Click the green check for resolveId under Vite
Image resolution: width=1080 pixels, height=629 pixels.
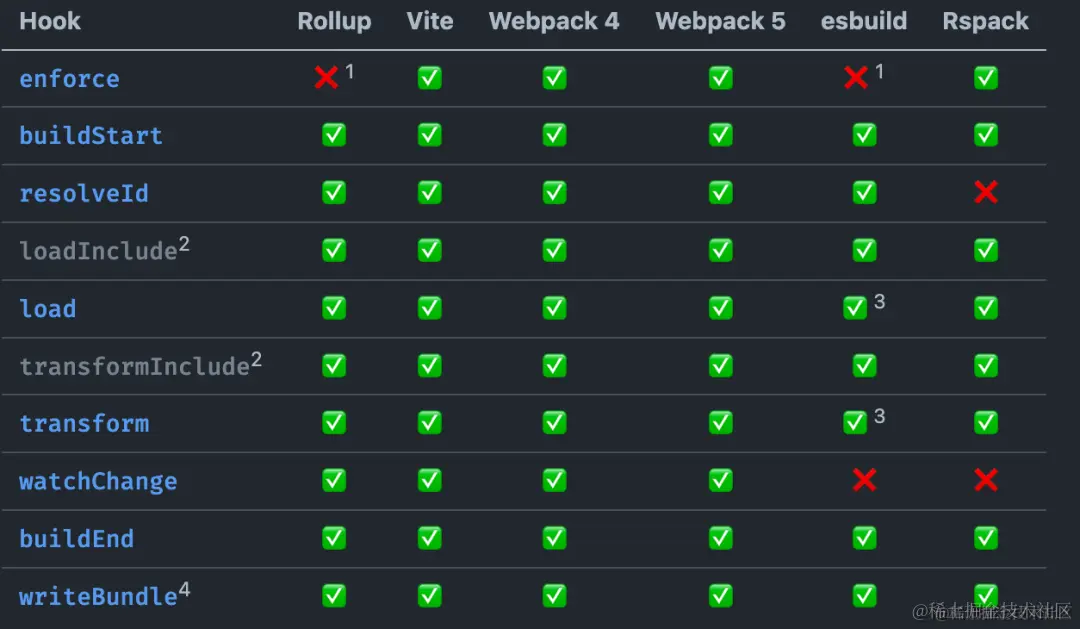point(430,193)
